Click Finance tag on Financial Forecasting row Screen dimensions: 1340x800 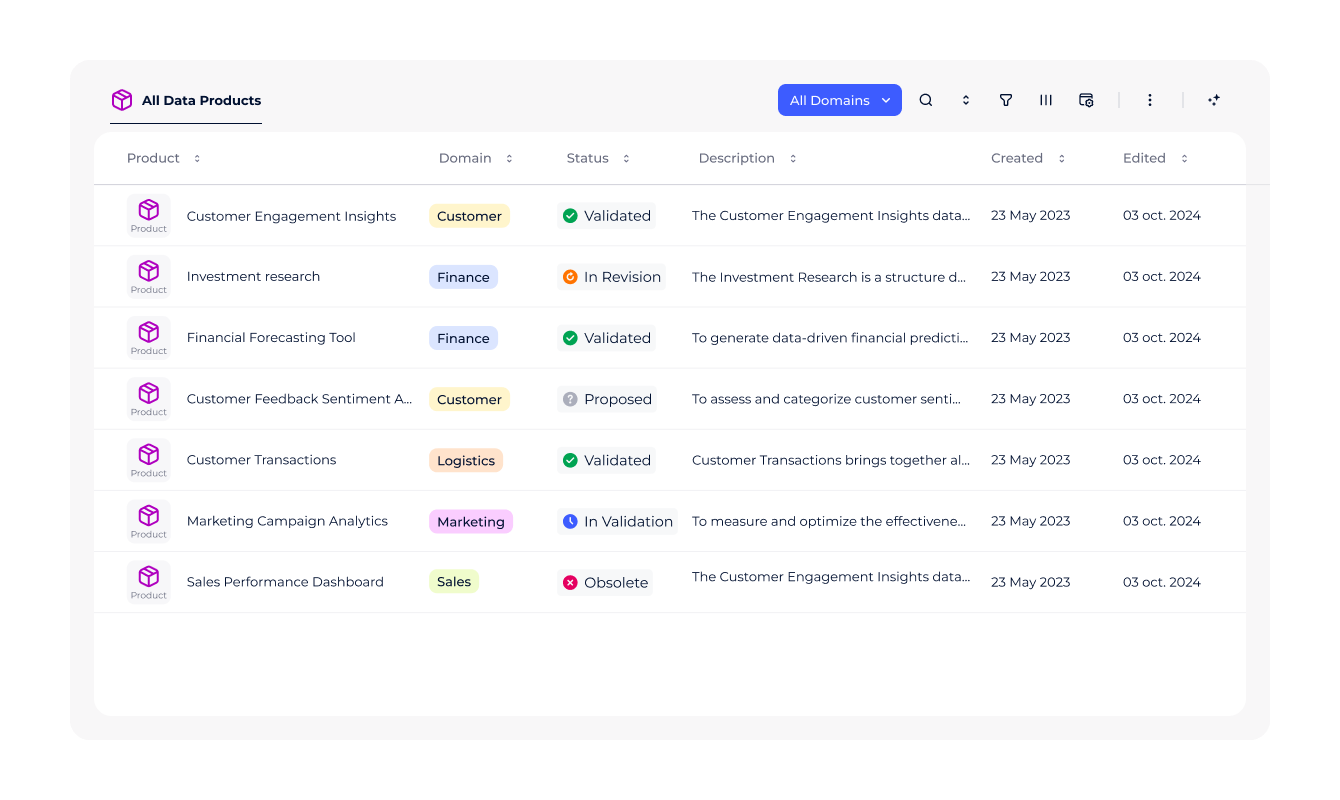click(x=463, y=338)
